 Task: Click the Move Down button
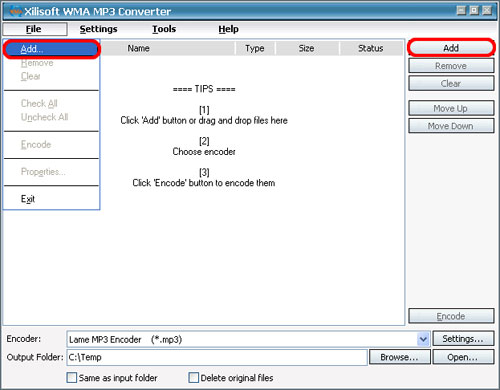click(x=451, y=126)
